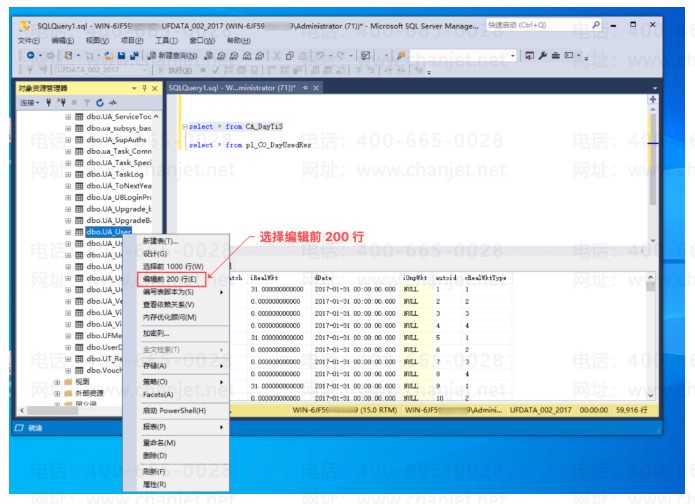The image size is (695, 504).
Task: Click the Connect Object Explorer plug icon
Action: tap(48, 103)
